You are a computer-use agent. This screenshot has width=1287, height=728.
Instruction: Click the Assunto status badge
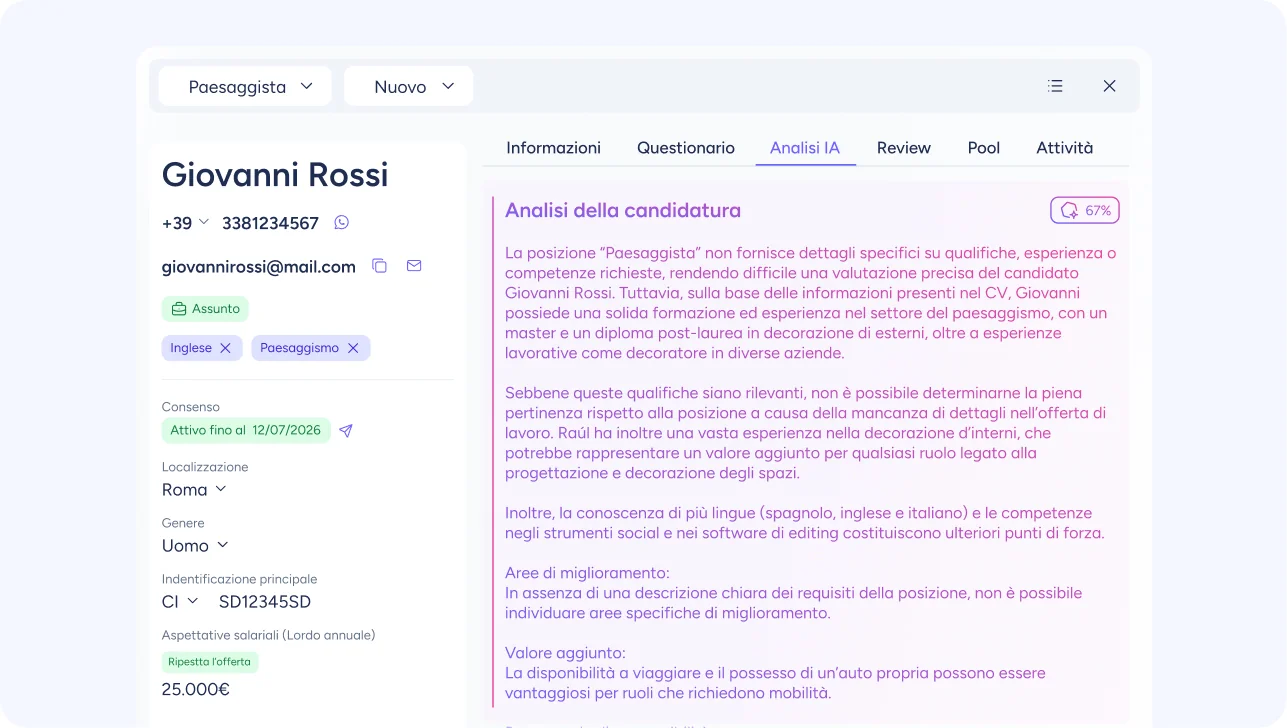point(205,309)
